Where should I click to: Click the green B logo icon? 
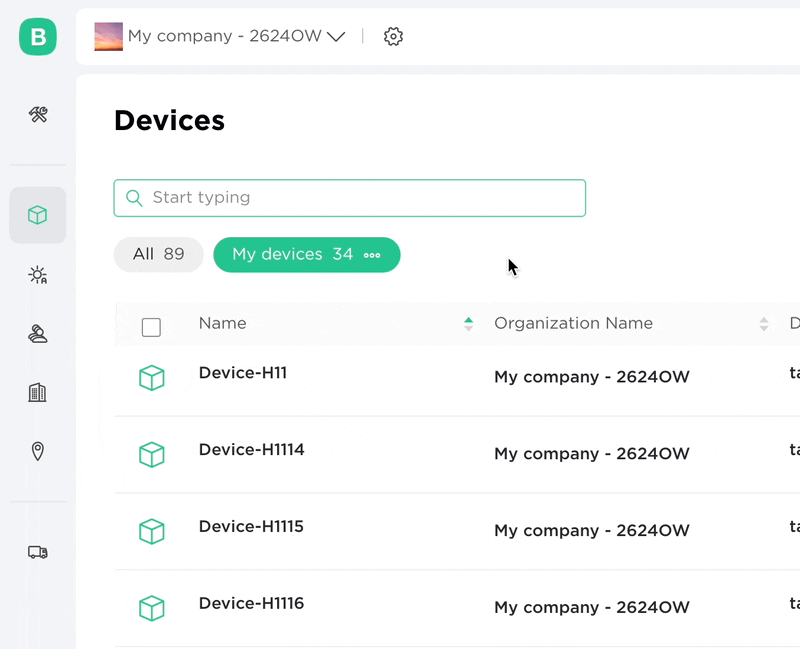pos(38,37)
